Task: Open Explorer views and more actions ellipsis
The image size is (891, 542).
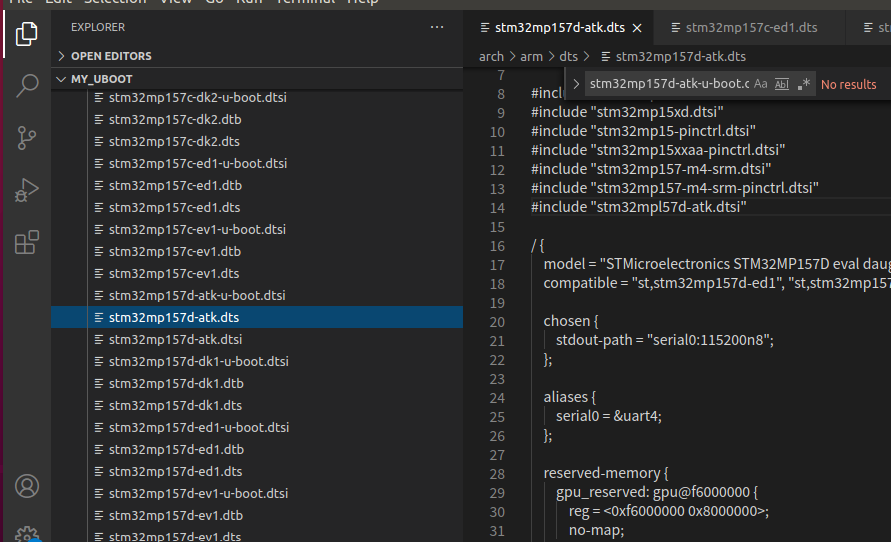Action: tap(436, 27)
